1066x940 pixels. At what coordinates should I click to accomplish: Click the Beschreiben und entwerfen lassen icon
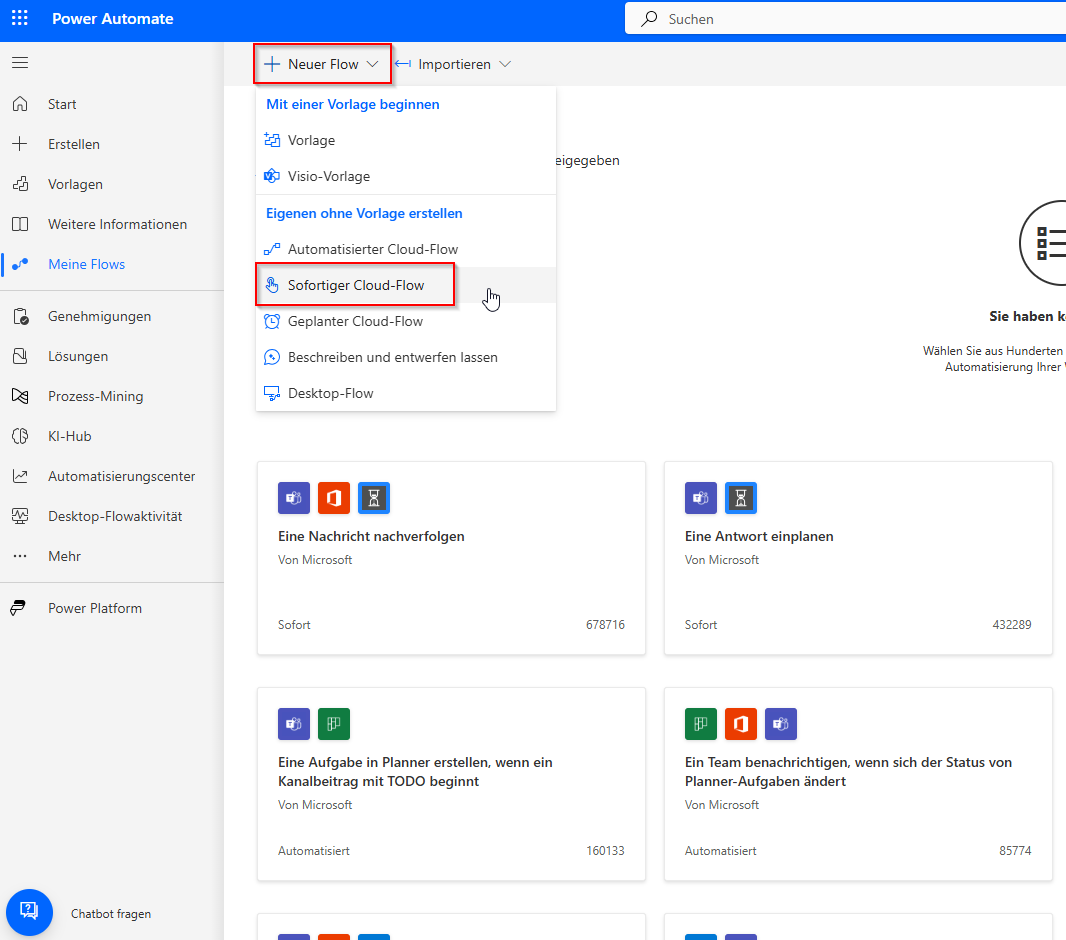pyautogui.click(x=272, y=358)
